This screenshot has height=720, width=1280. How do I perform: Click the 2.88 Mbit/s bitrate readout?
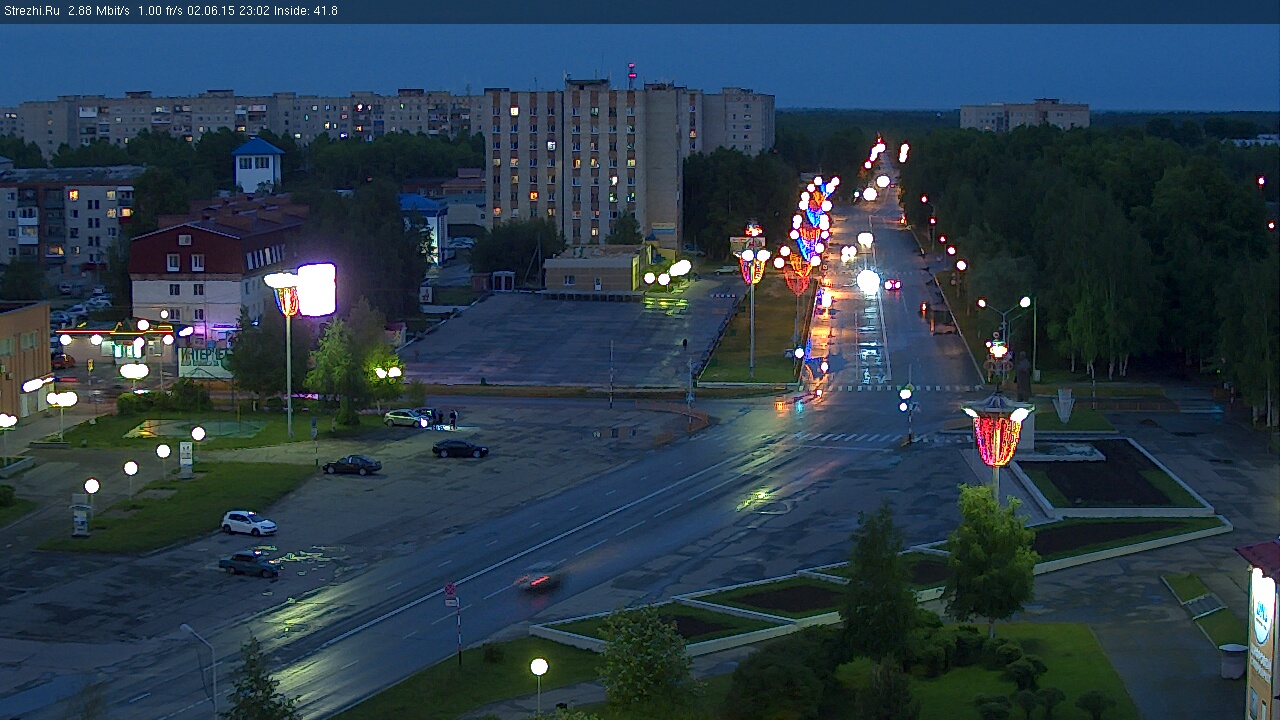(x=99, y=11)
